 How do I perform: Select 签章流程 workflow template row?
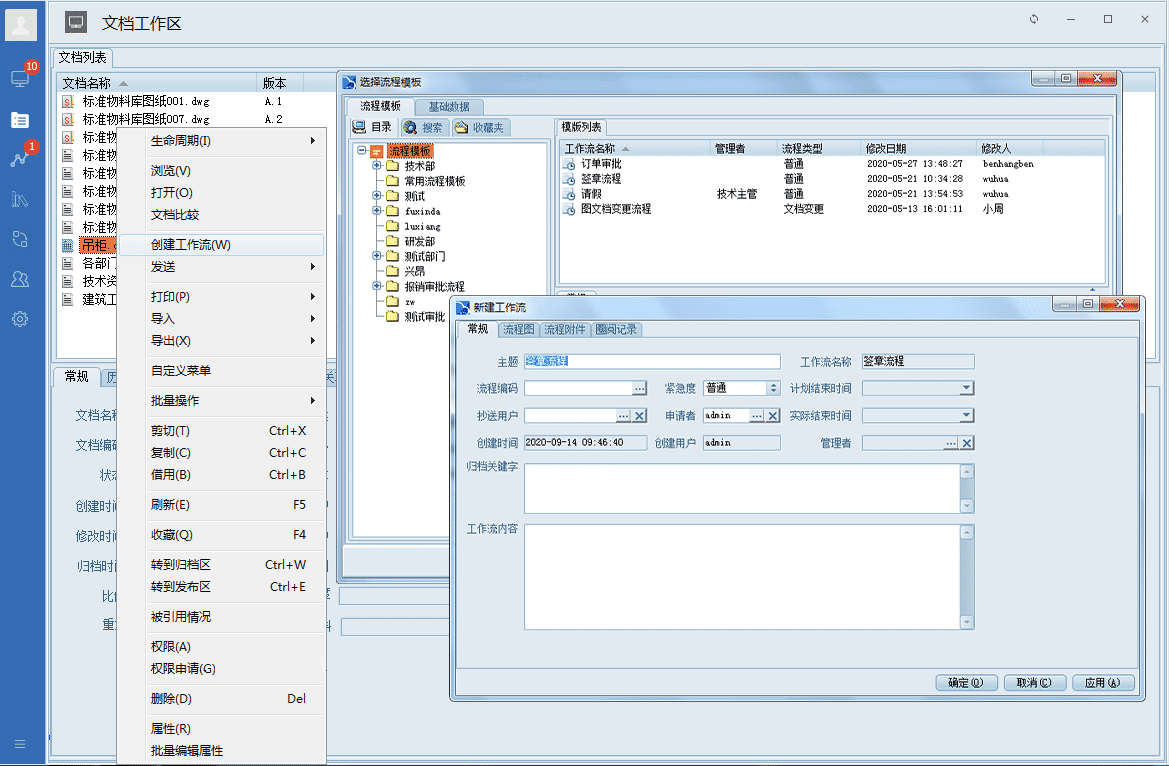831,179
